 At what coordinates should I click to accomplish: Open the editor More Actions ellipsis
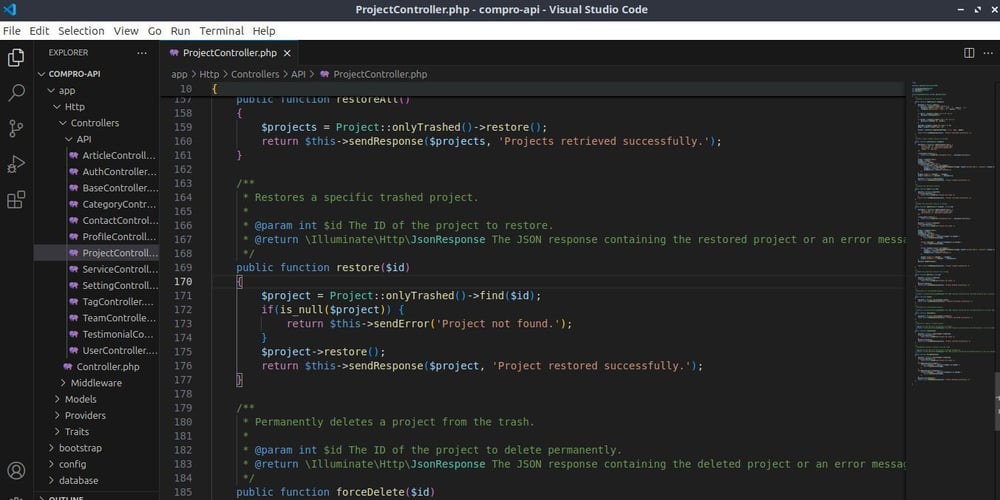point(988,53)
